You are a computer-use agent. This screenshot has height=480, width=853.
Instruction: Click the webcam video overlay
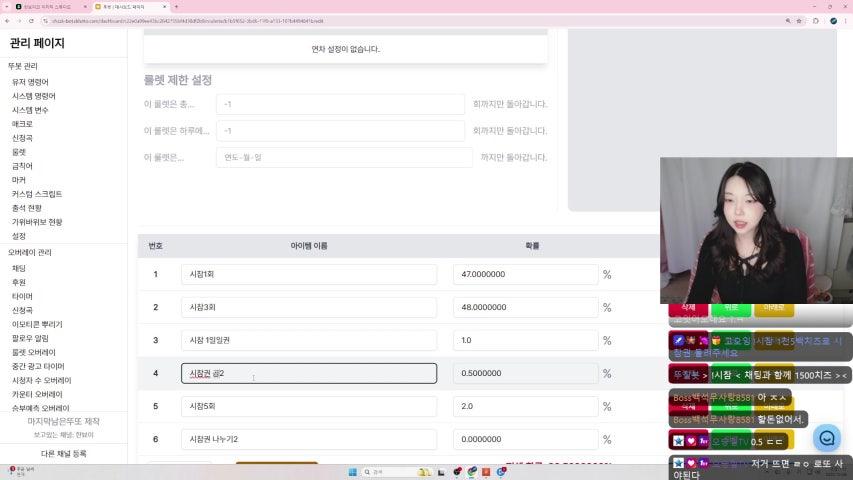click(x=756, y=230)
